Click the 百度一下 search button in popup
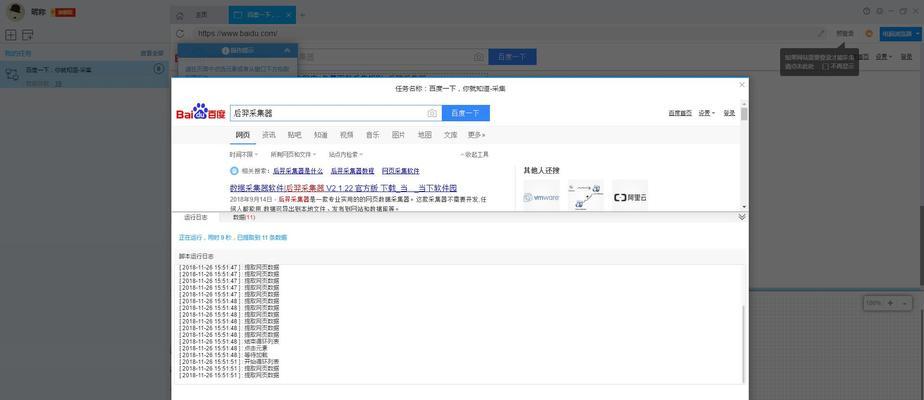The image size is (924, 400). pyautogui.click(x=466, y=113)
